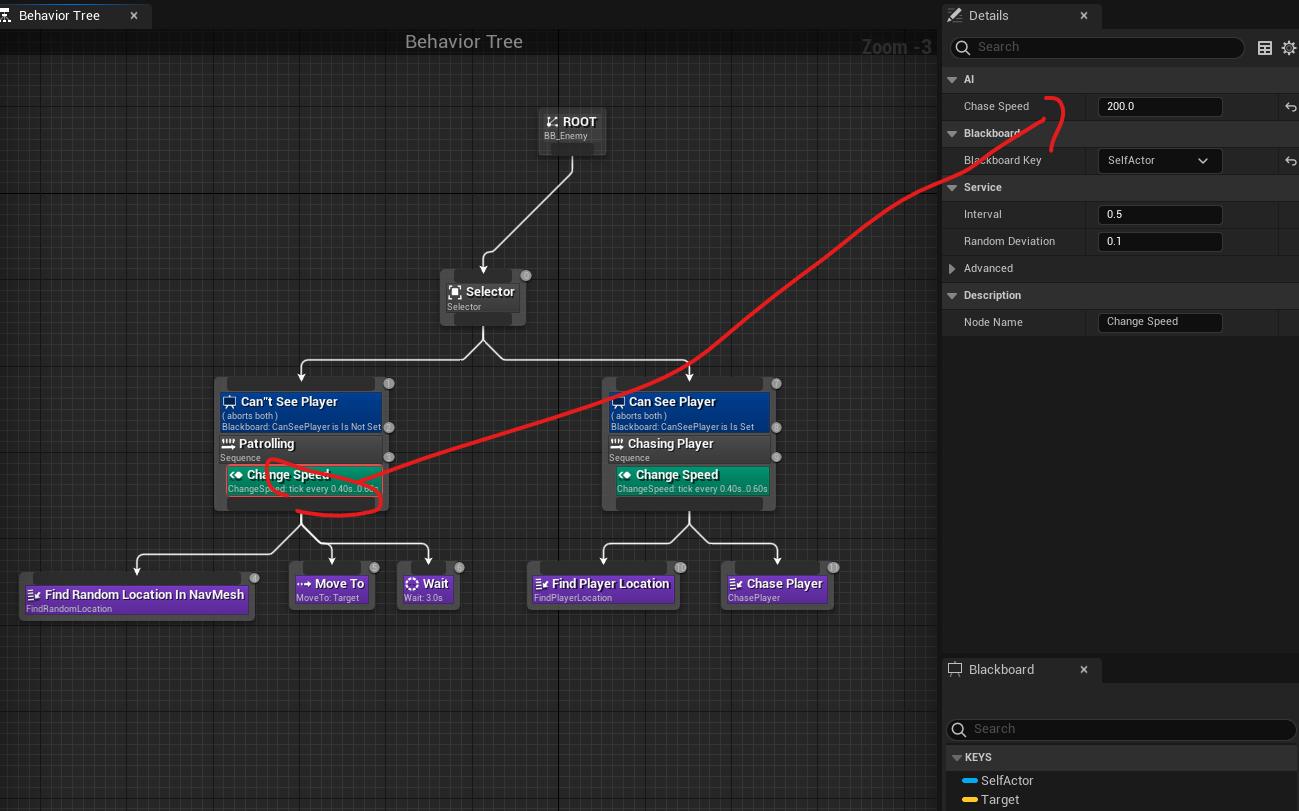This screenshot has height=811, width=1299.
Task: Reset Blackboard Key to default arrow
Action: (x=1290, y=161)
